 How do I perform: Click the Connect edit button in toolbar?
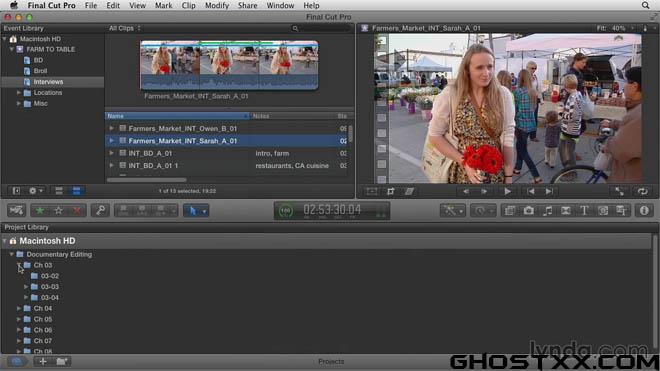[123, 210]
